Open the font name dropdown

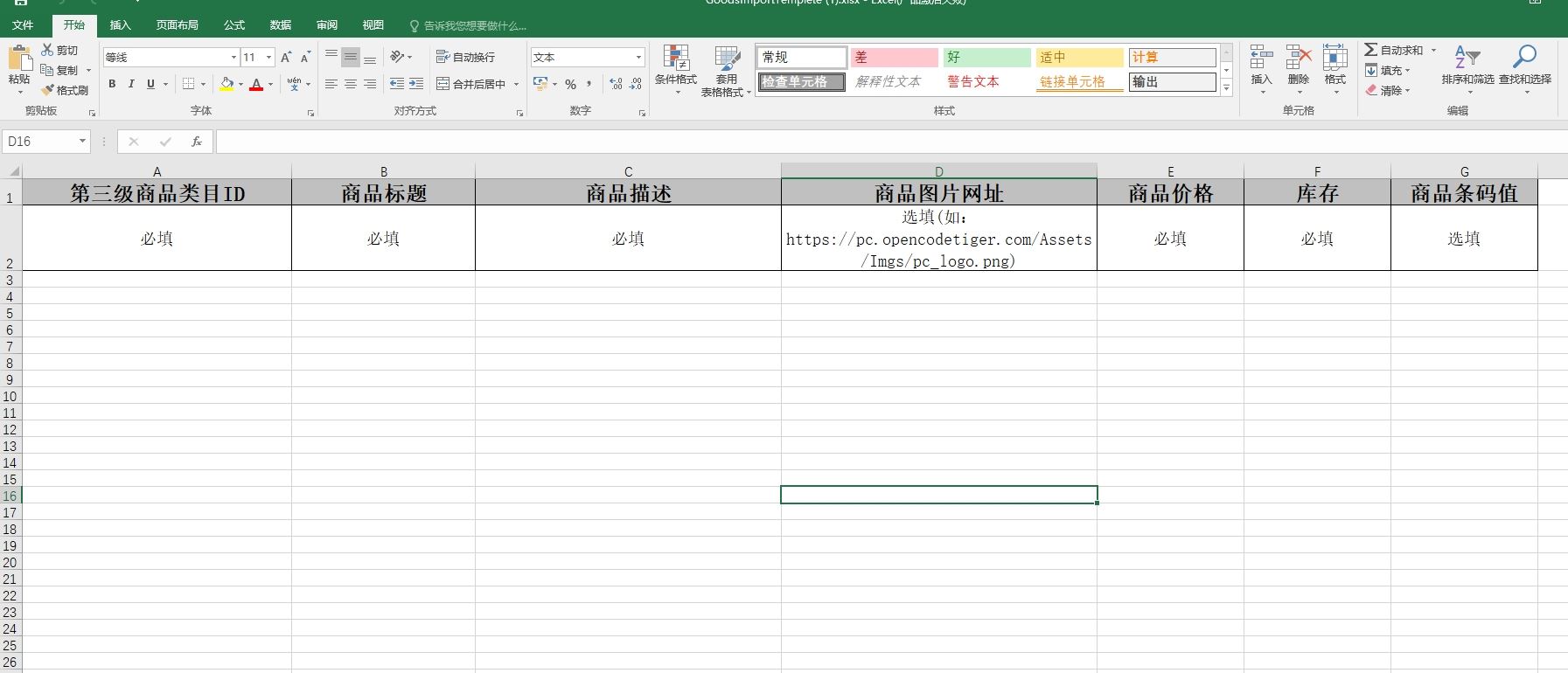[x=233, y=57]
